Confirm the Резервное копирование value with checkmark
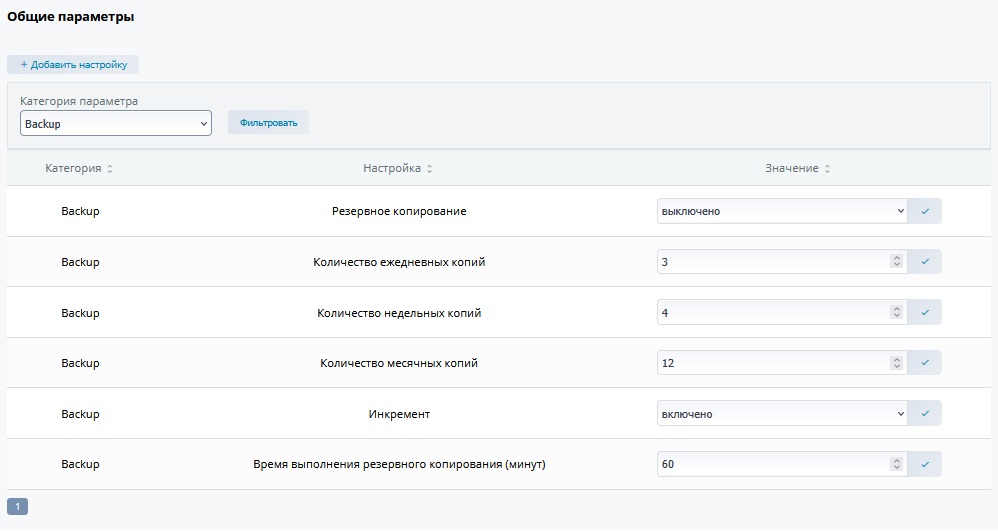 pyautogui.click(x=925, y=211)
